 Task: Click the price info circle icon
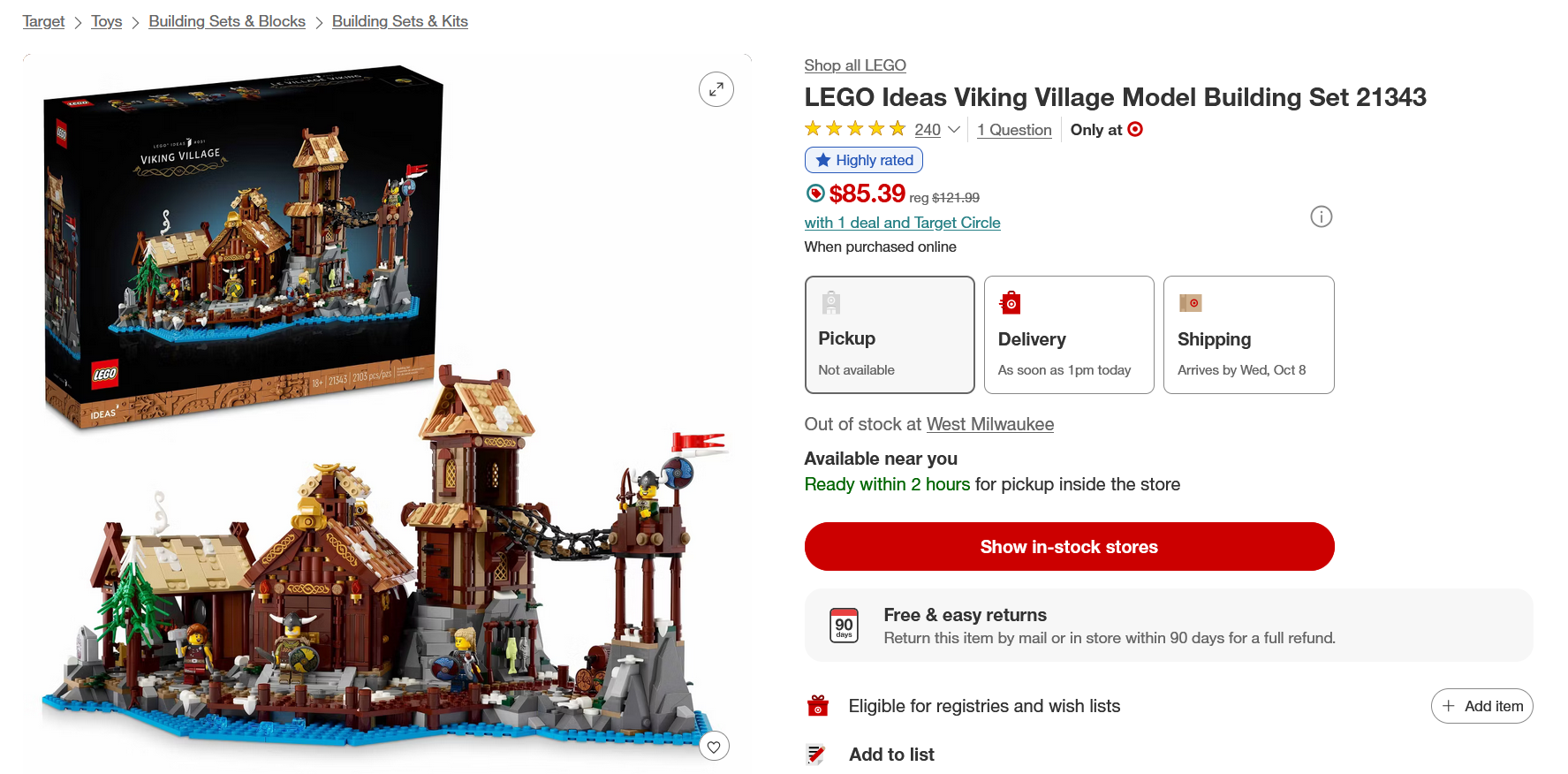[x=1321, y=216]
